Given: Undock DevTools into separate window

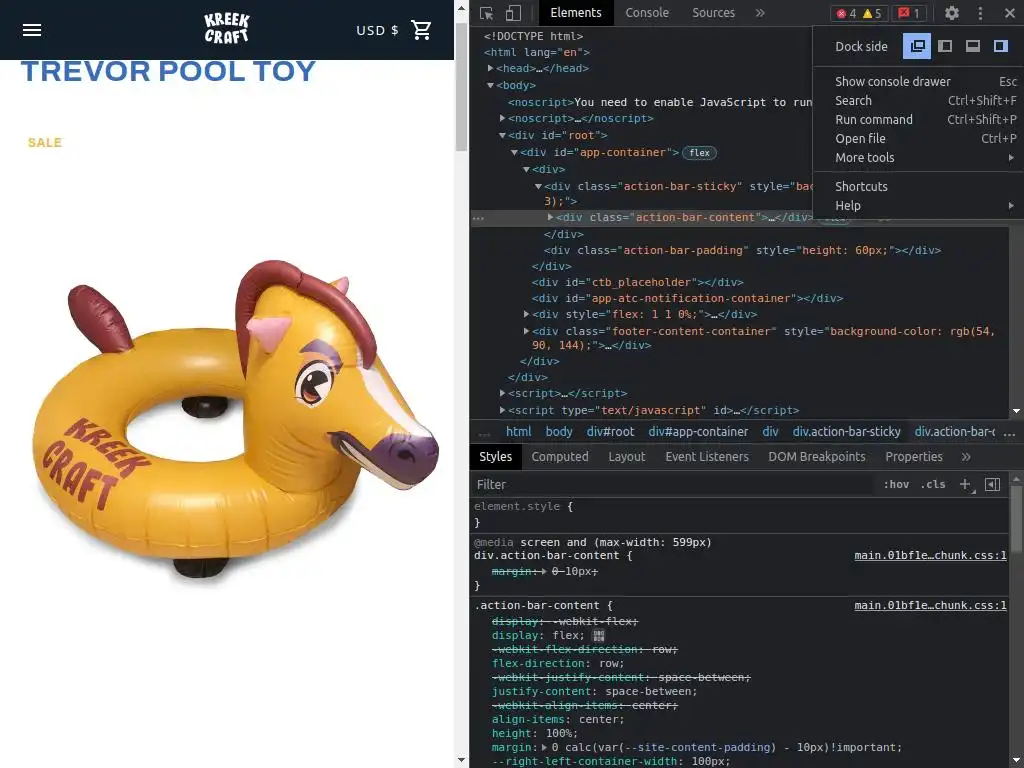Looking at the screenshot, I should 917,46.
